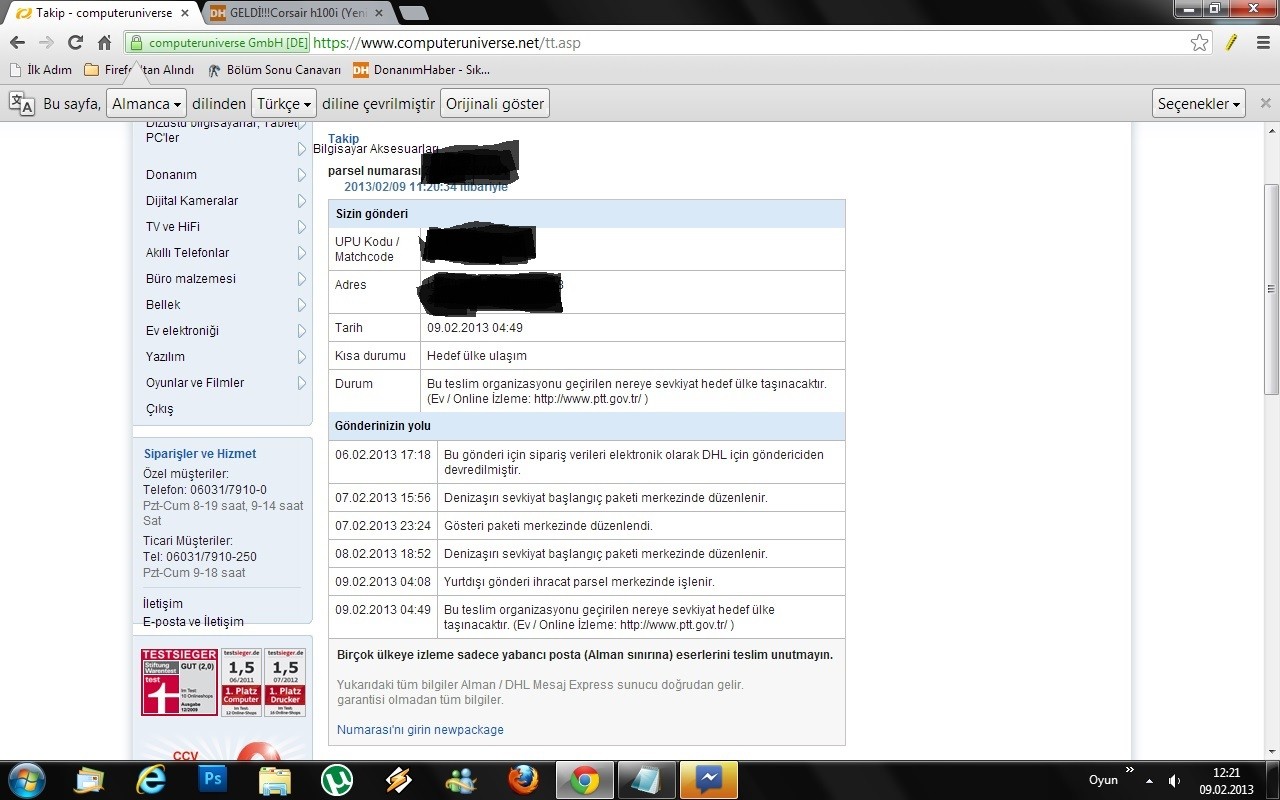
Task: Open the İletişim sidebar link
Action: [163, 604]
